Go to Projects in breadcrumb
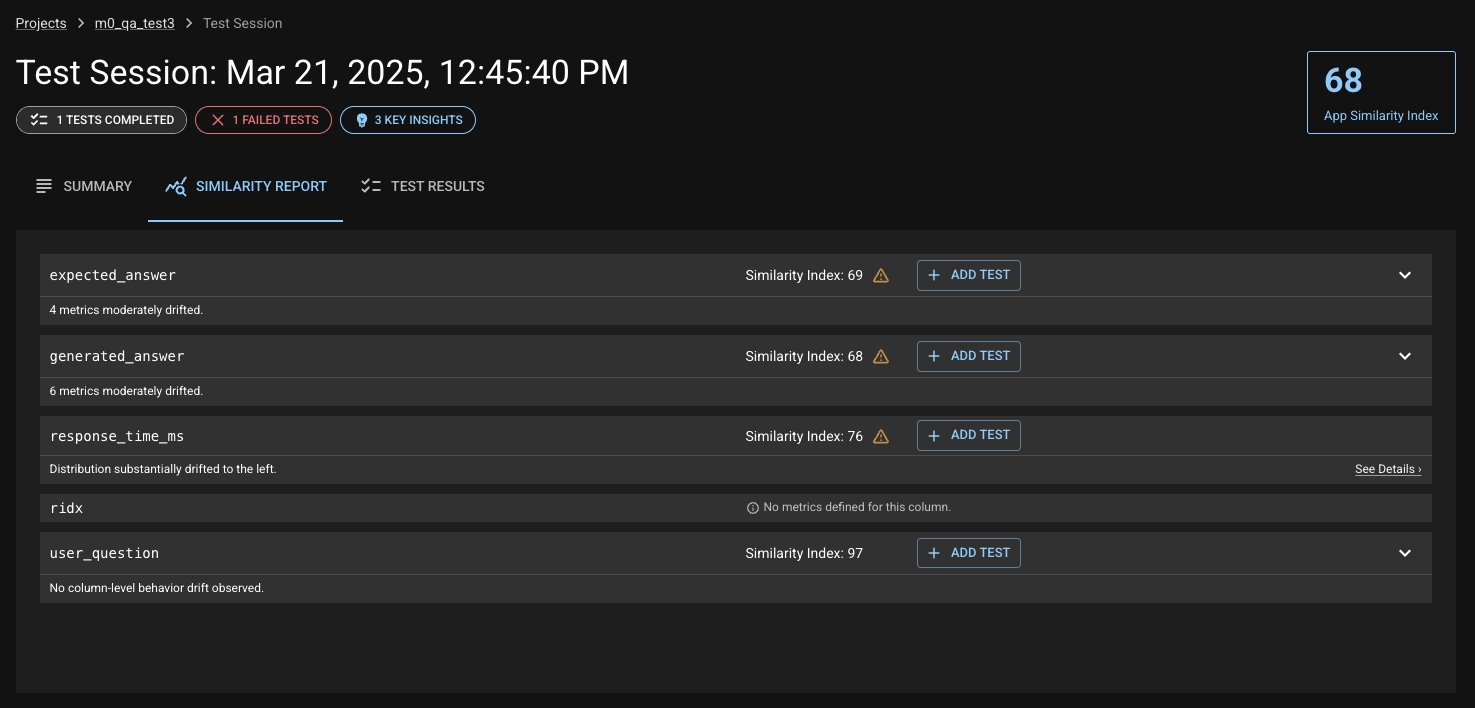The image size is (1475, 708). [41, 23]
